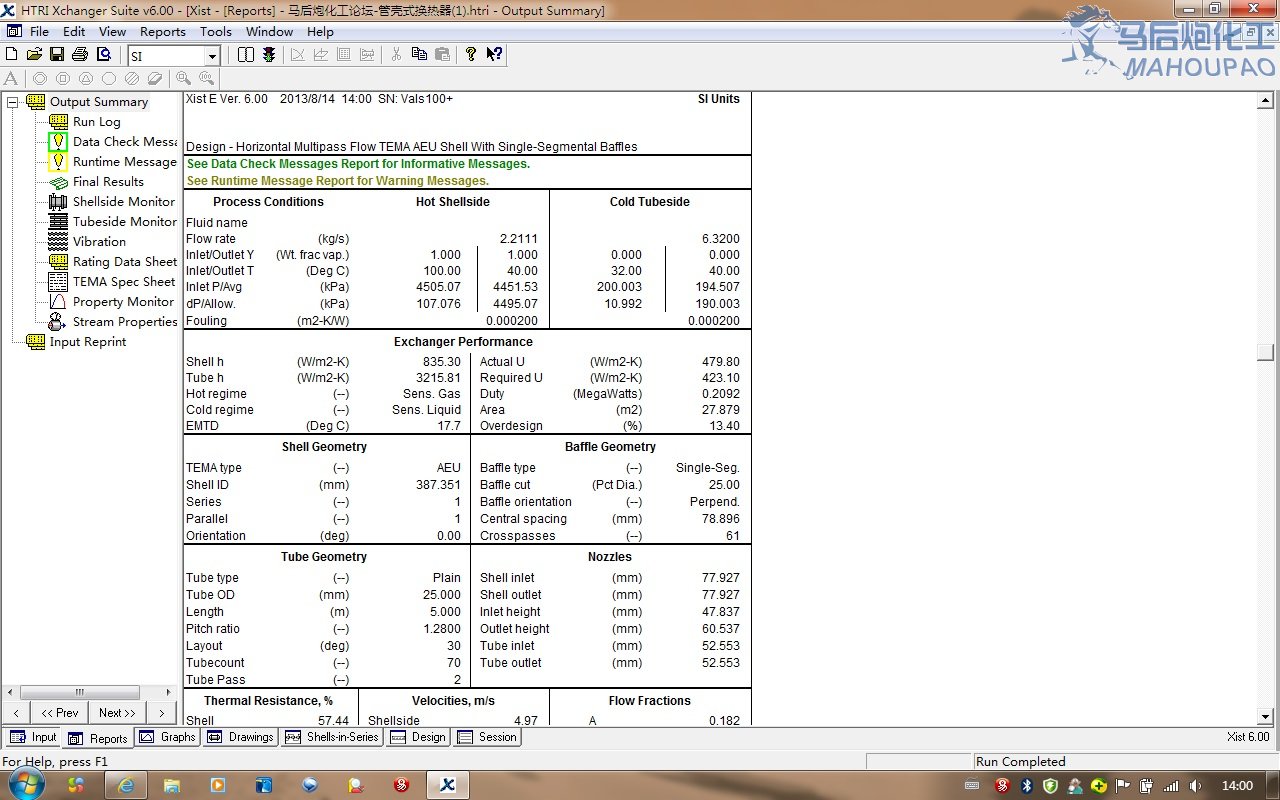The height and width of the screenshot is (800, 1280).
Task: Collapse the Output Summary tree node
Action: [12, 102]
